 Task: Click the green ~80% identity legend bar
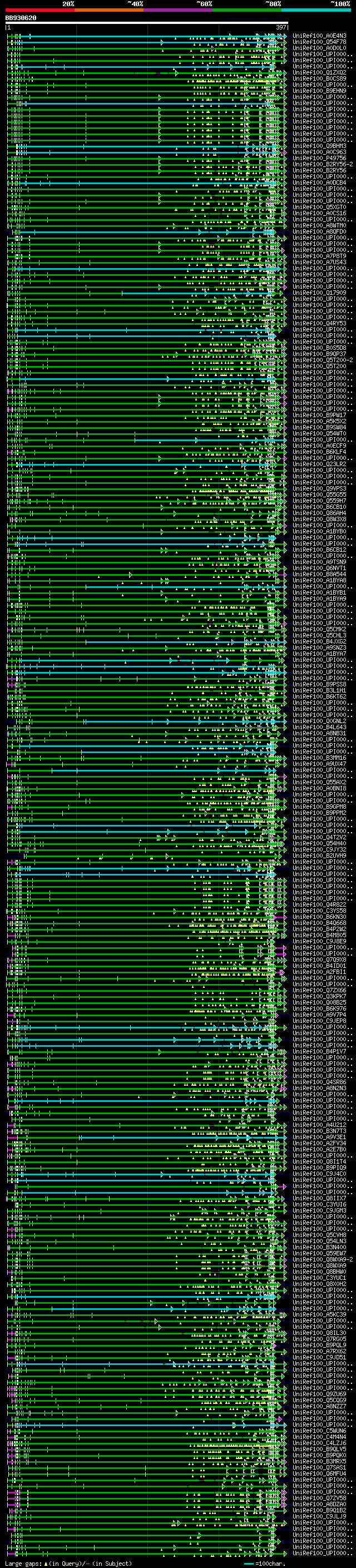pyautogui.click(x=247, y=11)
